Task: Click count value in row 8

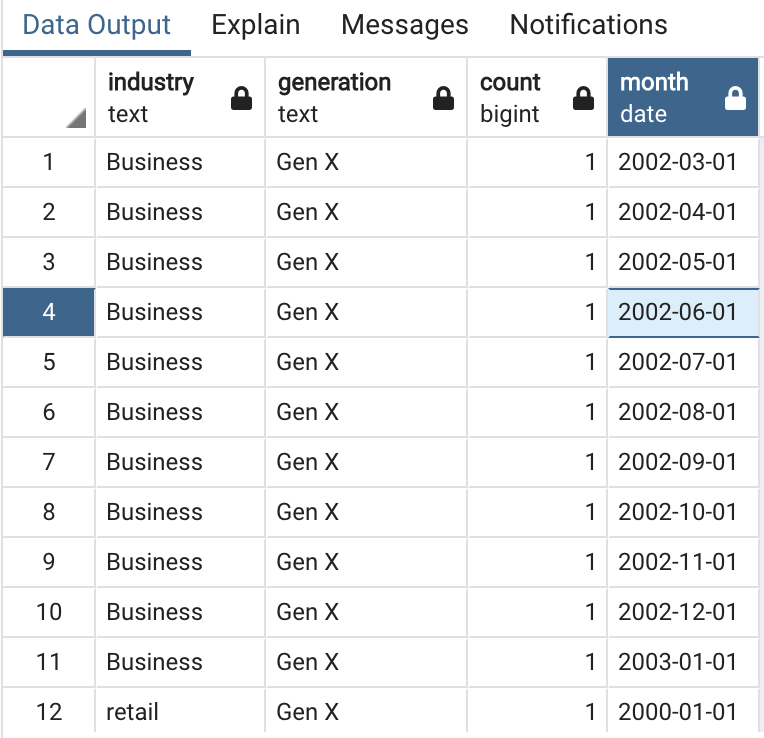Action: (537, 512)
